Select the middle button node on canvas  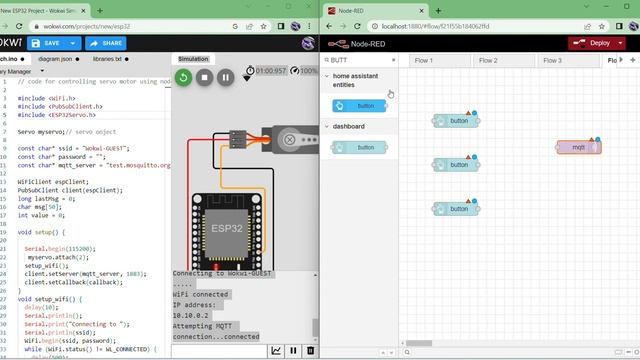pyautogui.click(x=456, y=165)
